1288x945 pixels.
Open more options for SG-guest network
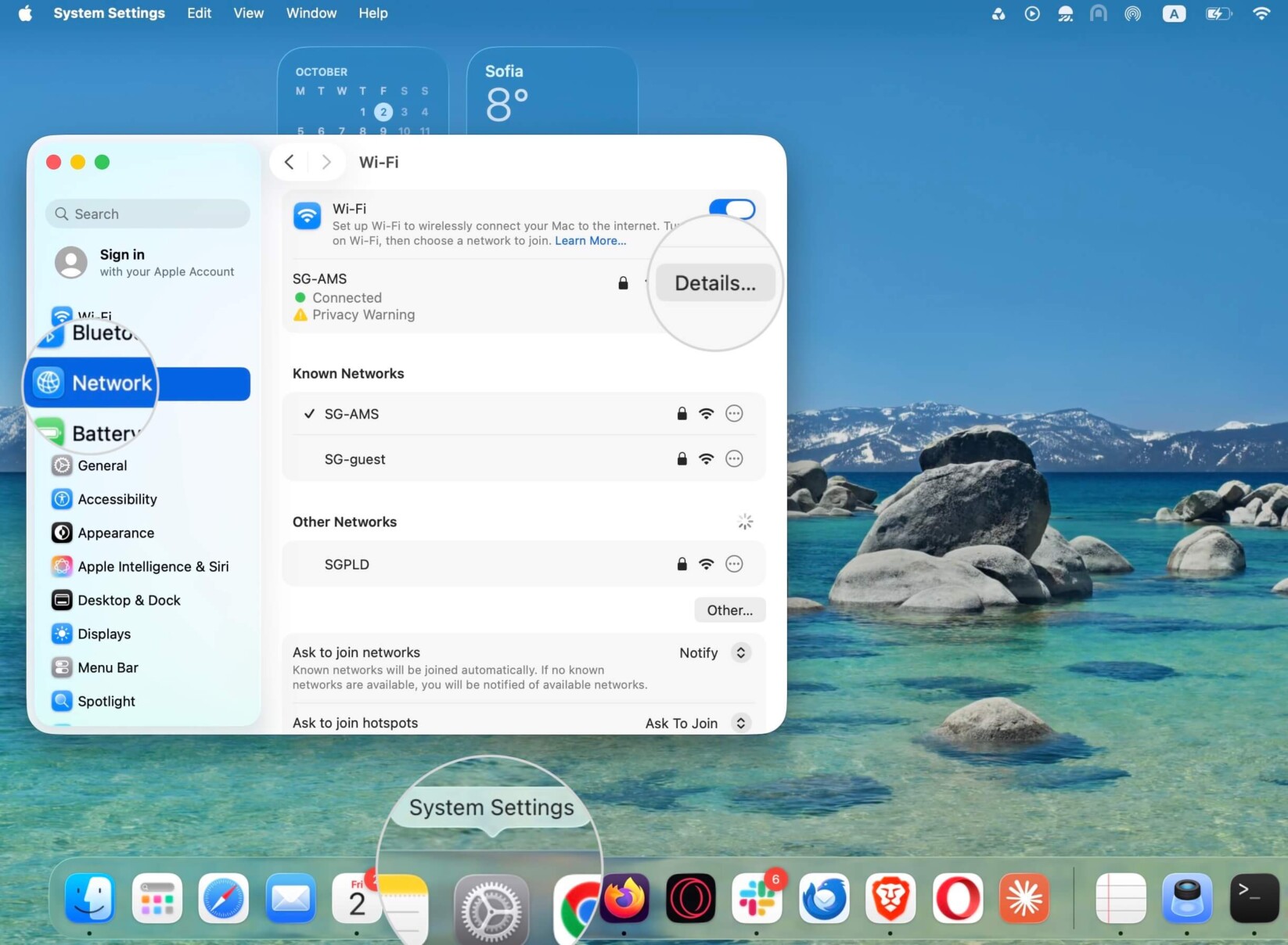[x=734, y=459]
